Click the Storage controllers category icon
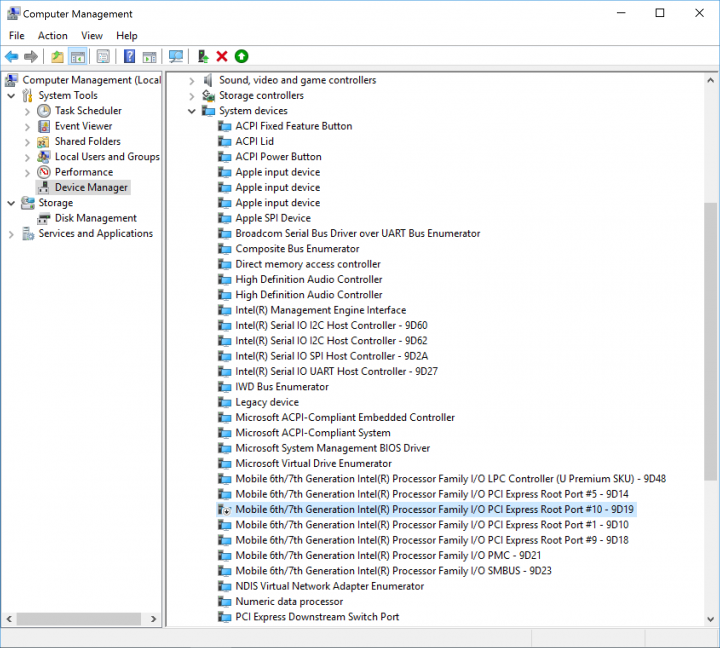The height and width of the screenshot is (648, 720). (x=208, y=96)
